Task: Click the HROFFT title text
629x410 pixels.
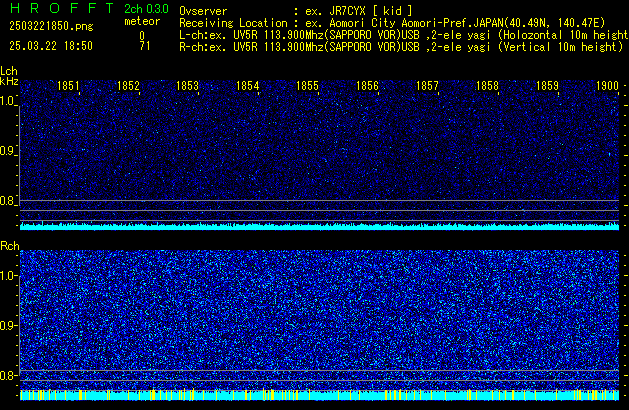Action: 62,8
